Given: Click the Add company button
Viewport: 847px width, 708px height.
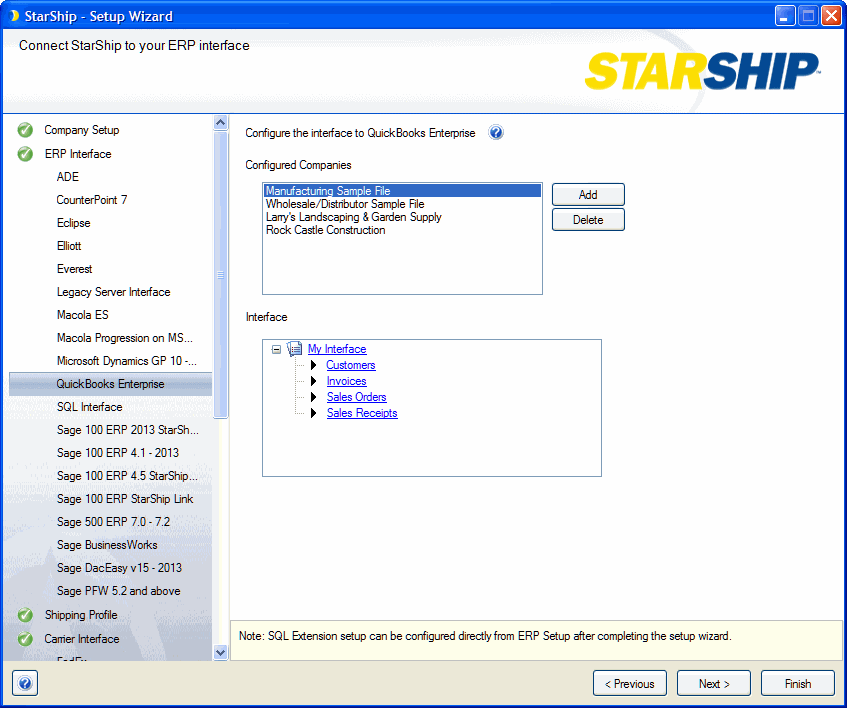Looking at the screenshot, I should pyautogui.click(x=588, y=194).
